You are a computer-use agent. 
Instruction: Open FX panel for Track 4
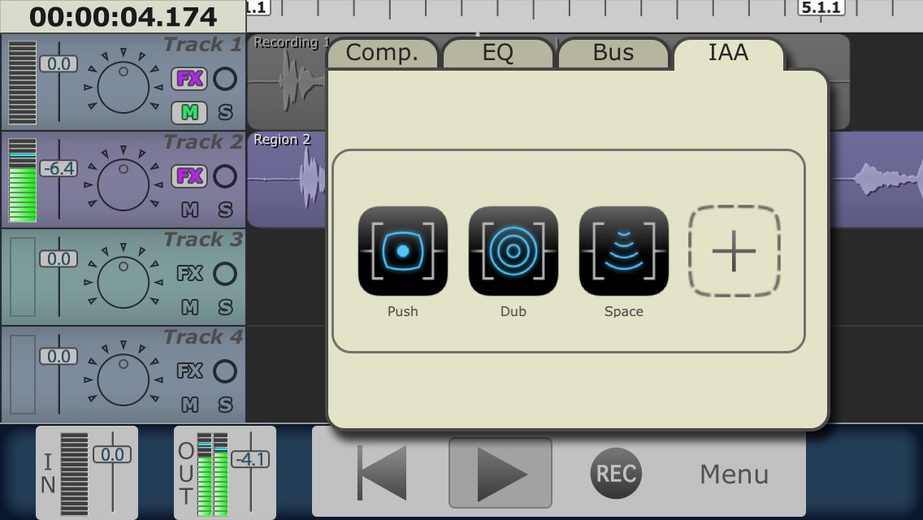click(190, 371)
